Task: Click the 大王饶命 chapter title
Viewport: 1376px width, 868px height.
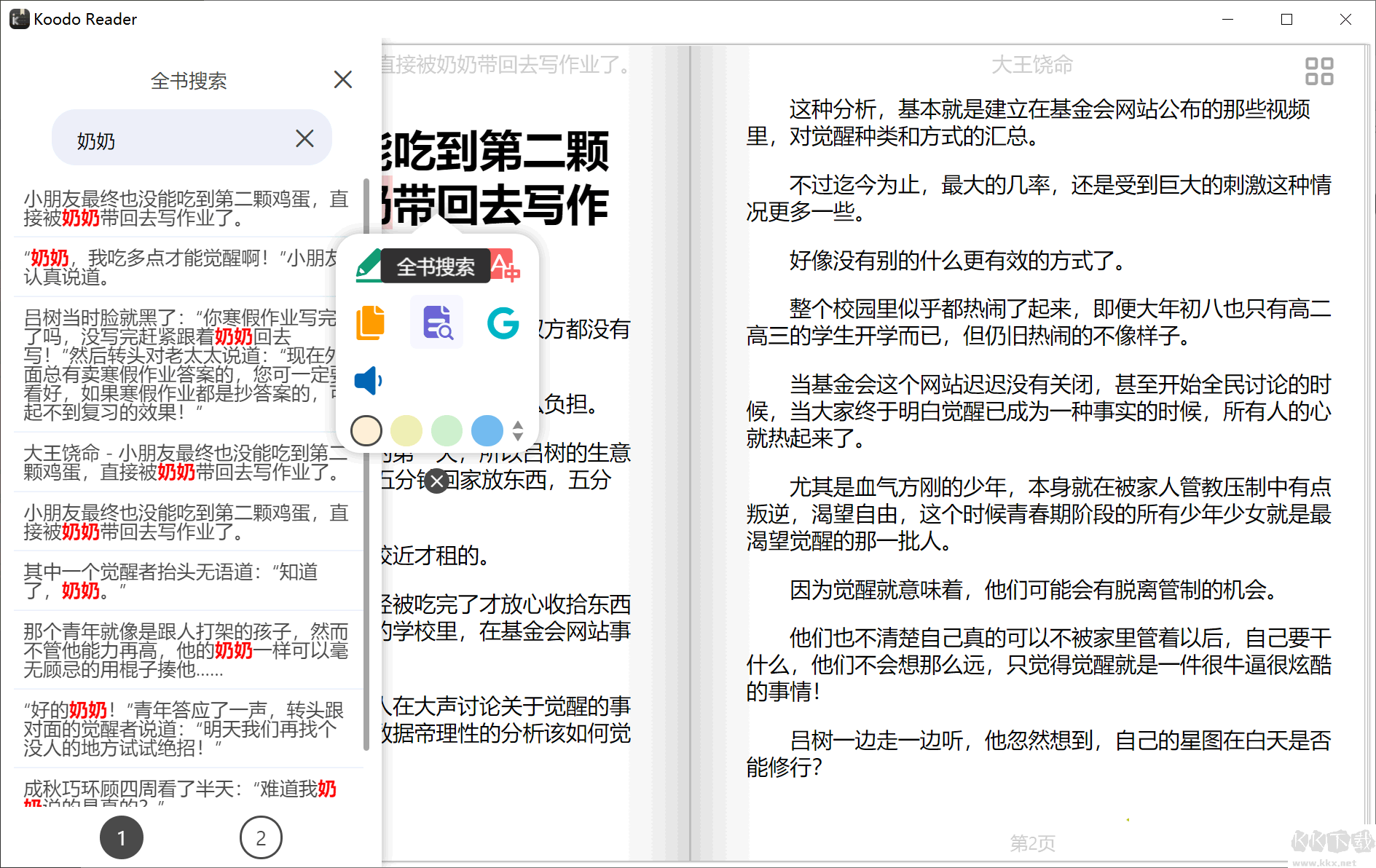Action: coord(1031,64)
